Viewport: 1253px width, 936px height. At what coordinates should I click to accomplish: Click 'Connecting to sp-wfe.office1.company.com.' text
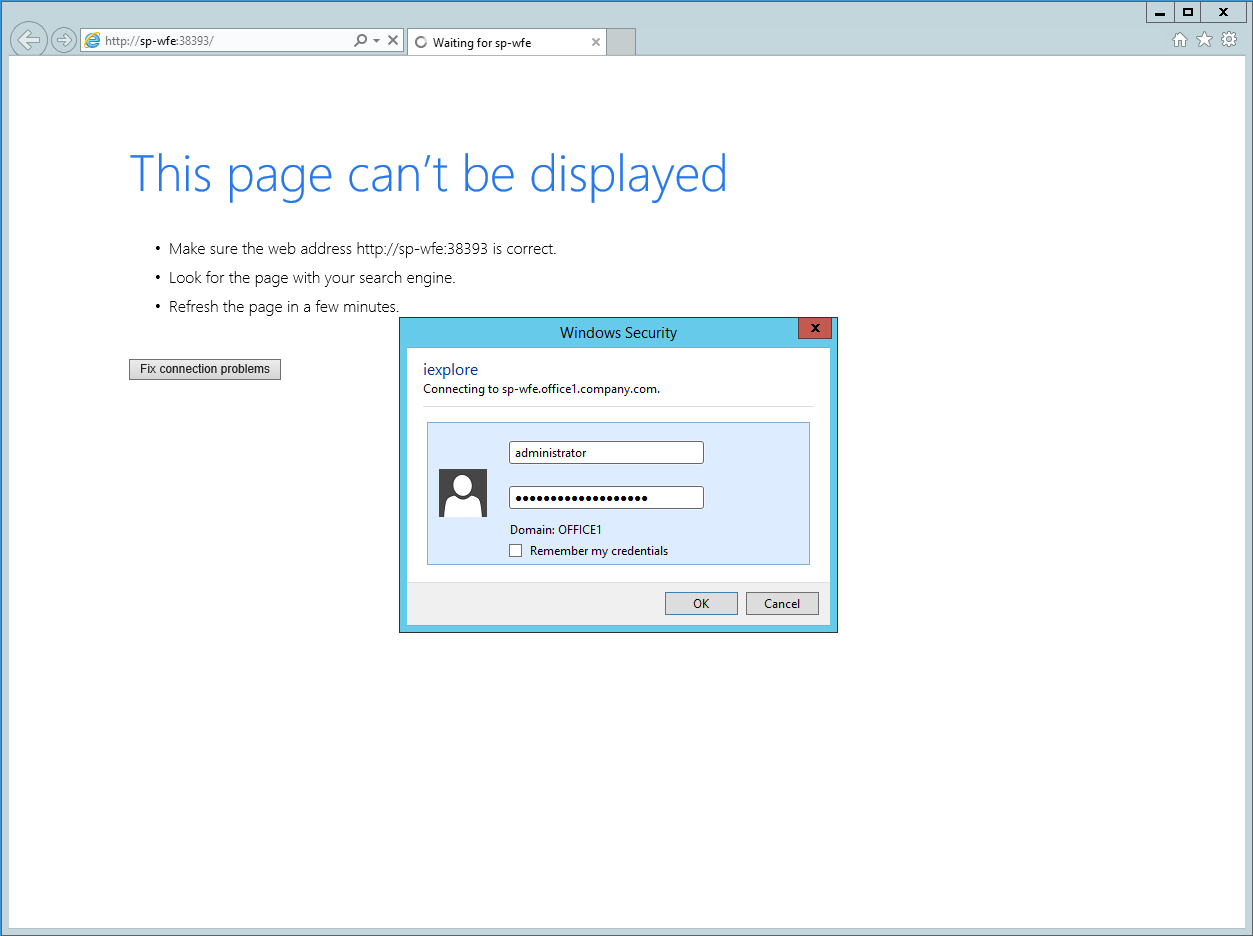[x=541, y=389]
